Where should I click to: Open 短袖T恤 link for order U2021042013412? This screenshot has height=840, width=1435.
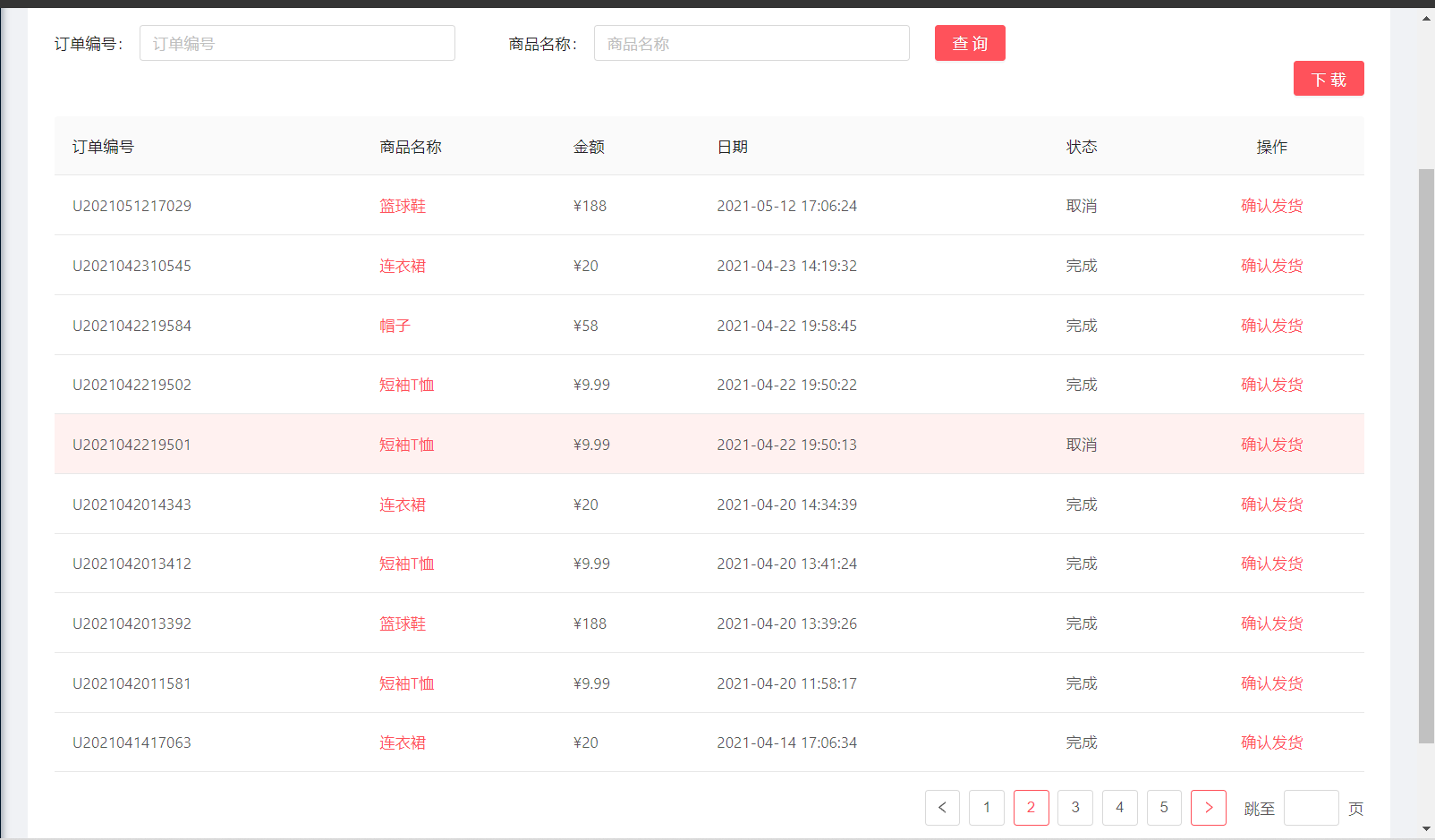pos(407,564)
